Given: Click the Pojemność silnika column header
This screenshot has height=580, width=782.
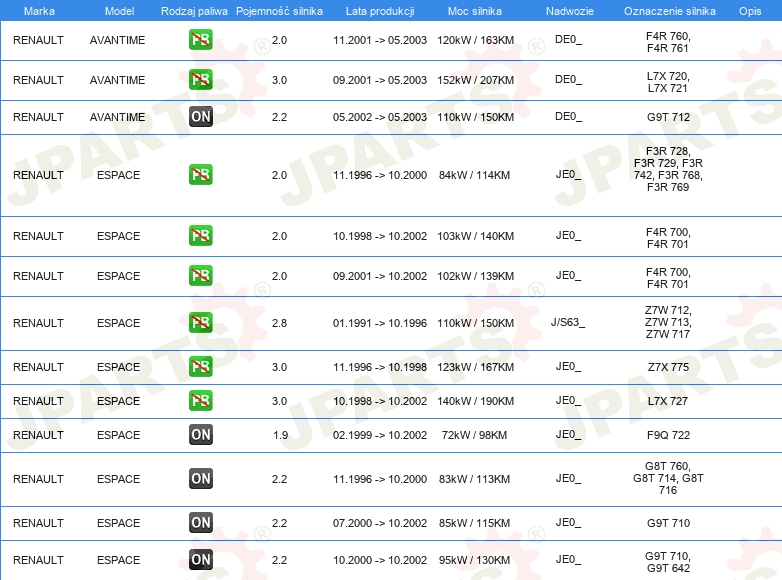Looking at the screenshot, I should click(x=279, y=11).
